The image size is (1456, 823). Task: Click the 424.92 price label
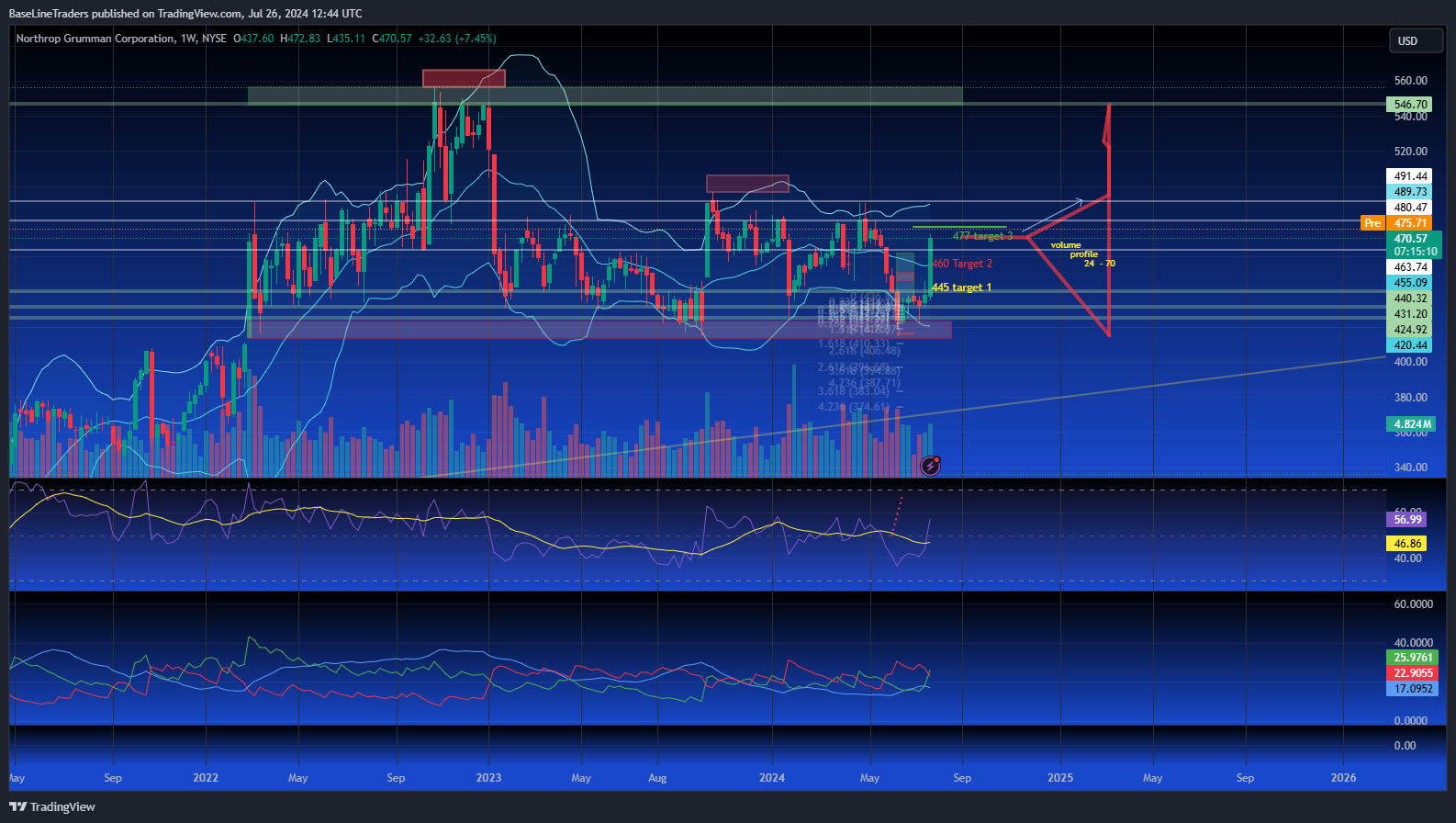tap(1410, 330)
